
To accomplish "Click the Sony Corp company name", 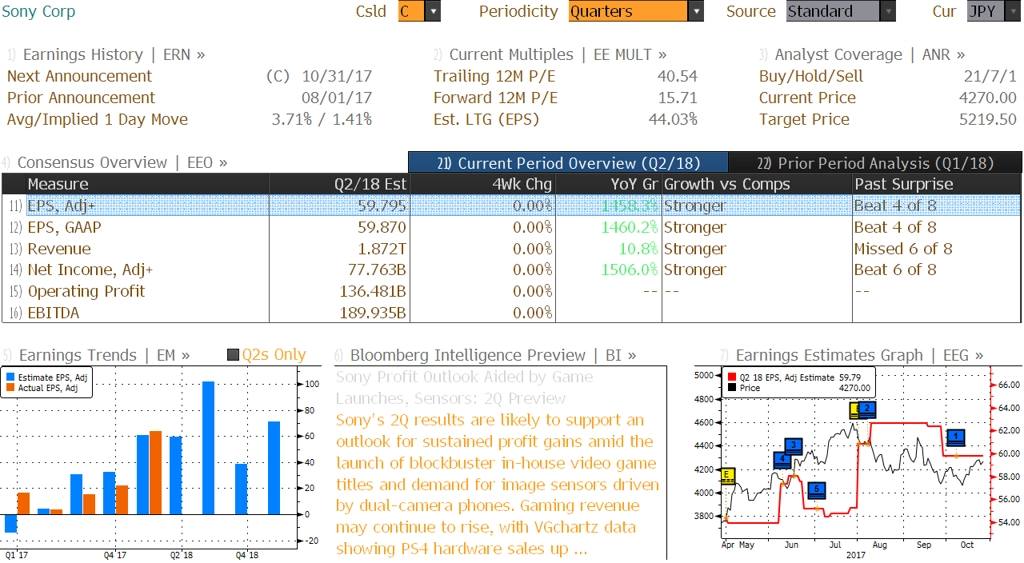I will (39, 11).
